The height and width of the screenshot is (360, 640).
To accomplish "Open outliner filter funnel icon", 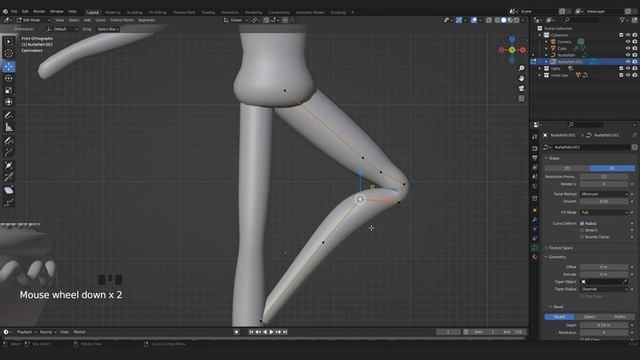I will (622, 20).
